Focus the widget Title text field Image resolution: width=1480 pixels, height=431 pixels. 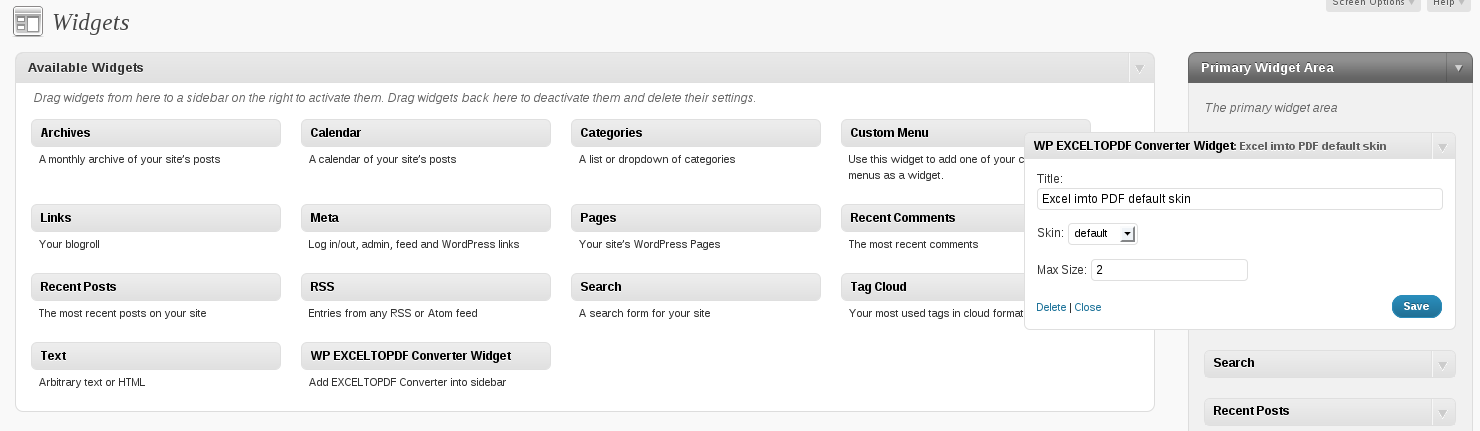[1239, 199]
